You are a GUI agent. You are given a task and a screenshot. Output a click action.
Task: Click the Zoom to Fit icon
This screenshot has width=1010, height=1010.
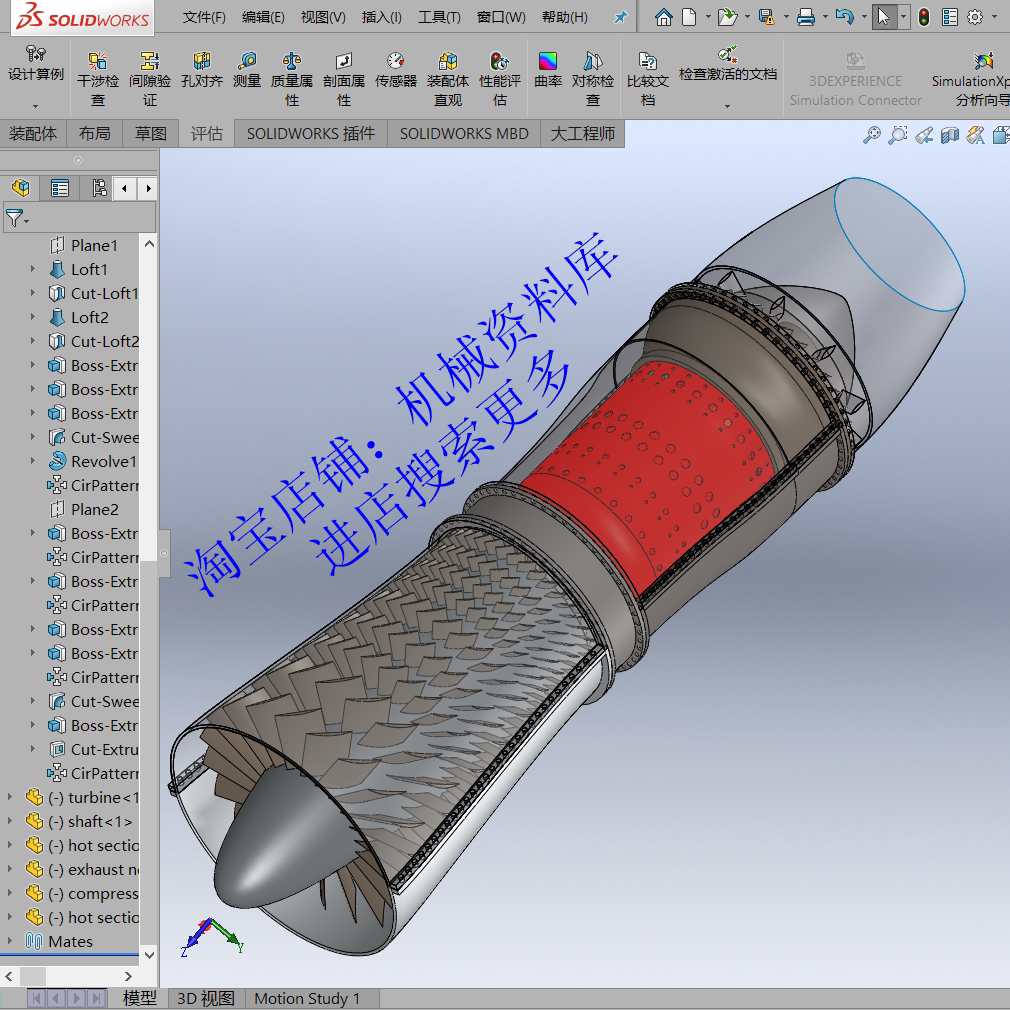(x=872, y=135)
